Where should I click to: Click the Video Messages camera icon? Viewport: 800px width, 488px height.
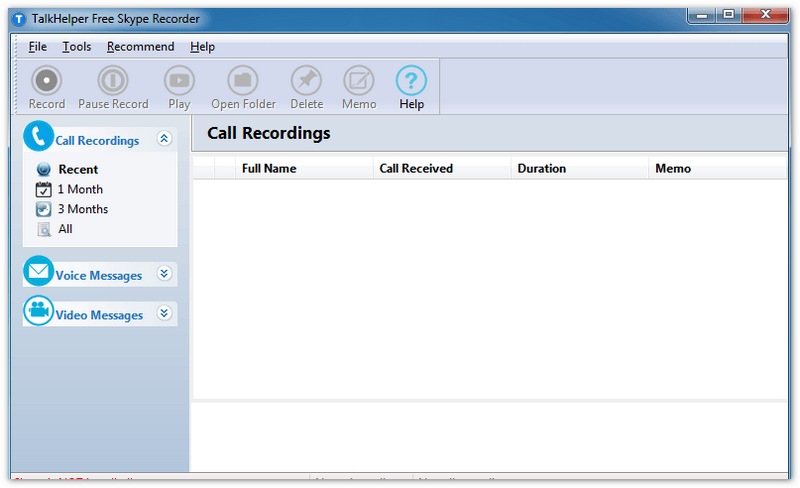coord(38,310)
